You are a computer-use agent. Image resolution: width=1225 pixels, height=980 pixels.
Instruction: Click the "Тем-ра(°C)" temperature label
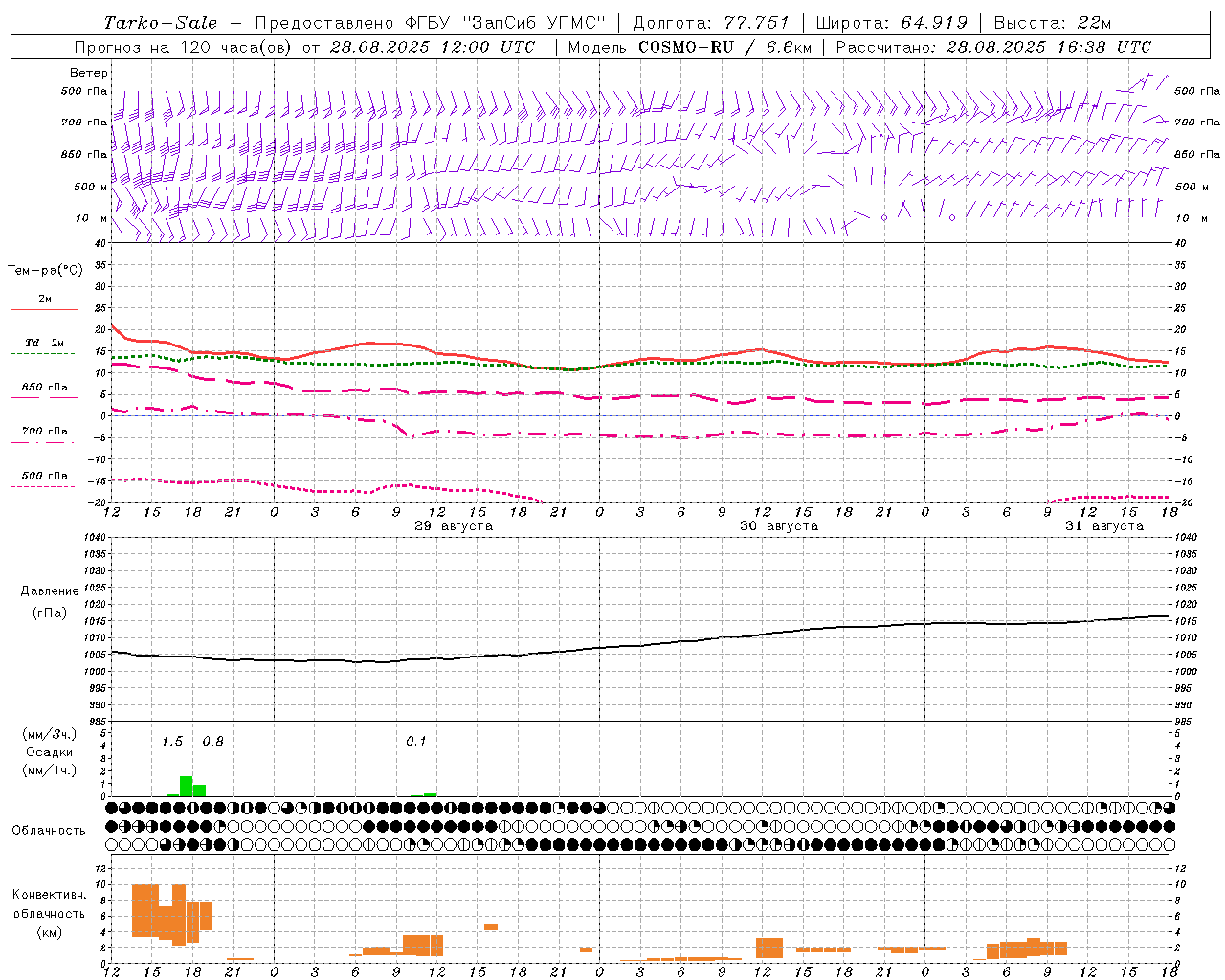click(x=45, y=270)
